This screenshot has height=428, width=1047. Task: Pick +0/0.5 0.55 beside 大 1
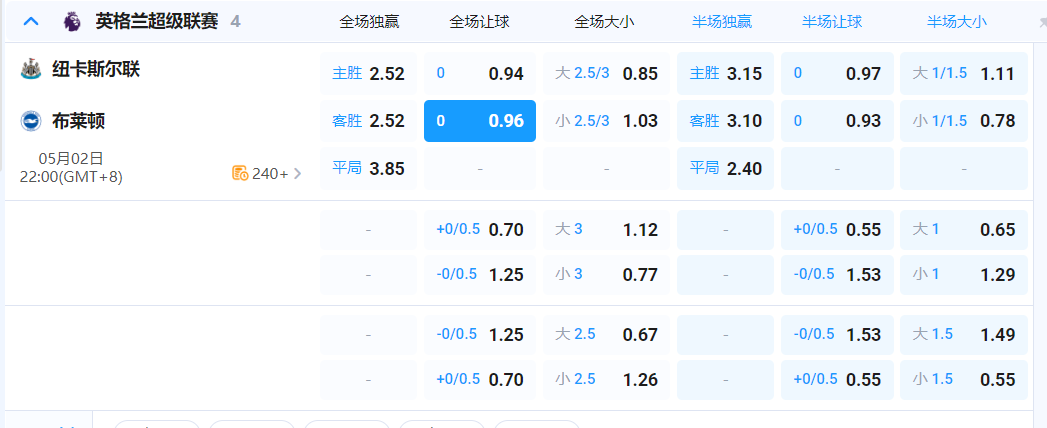tap(837, 230)
